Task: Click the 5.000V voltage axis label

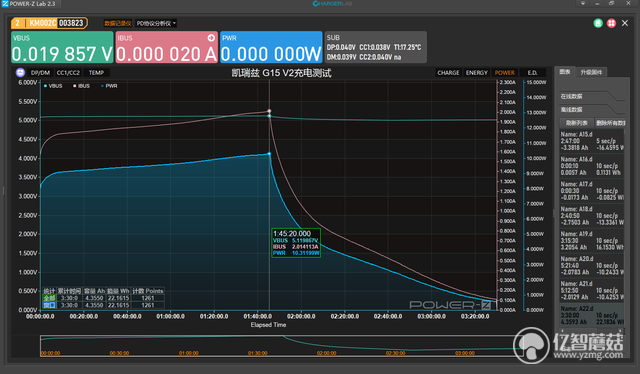Action: point(28,120)
